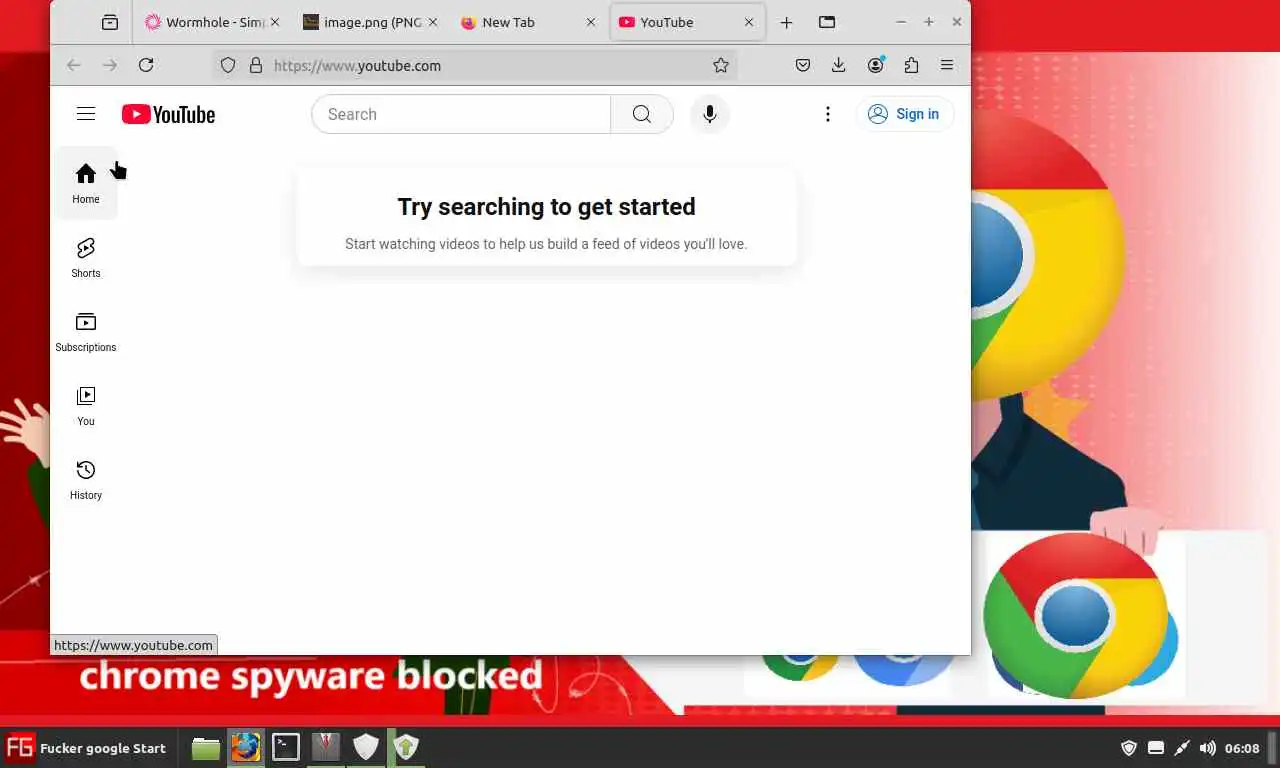Click the suit and tie taskbar icon

coord(326,747)
